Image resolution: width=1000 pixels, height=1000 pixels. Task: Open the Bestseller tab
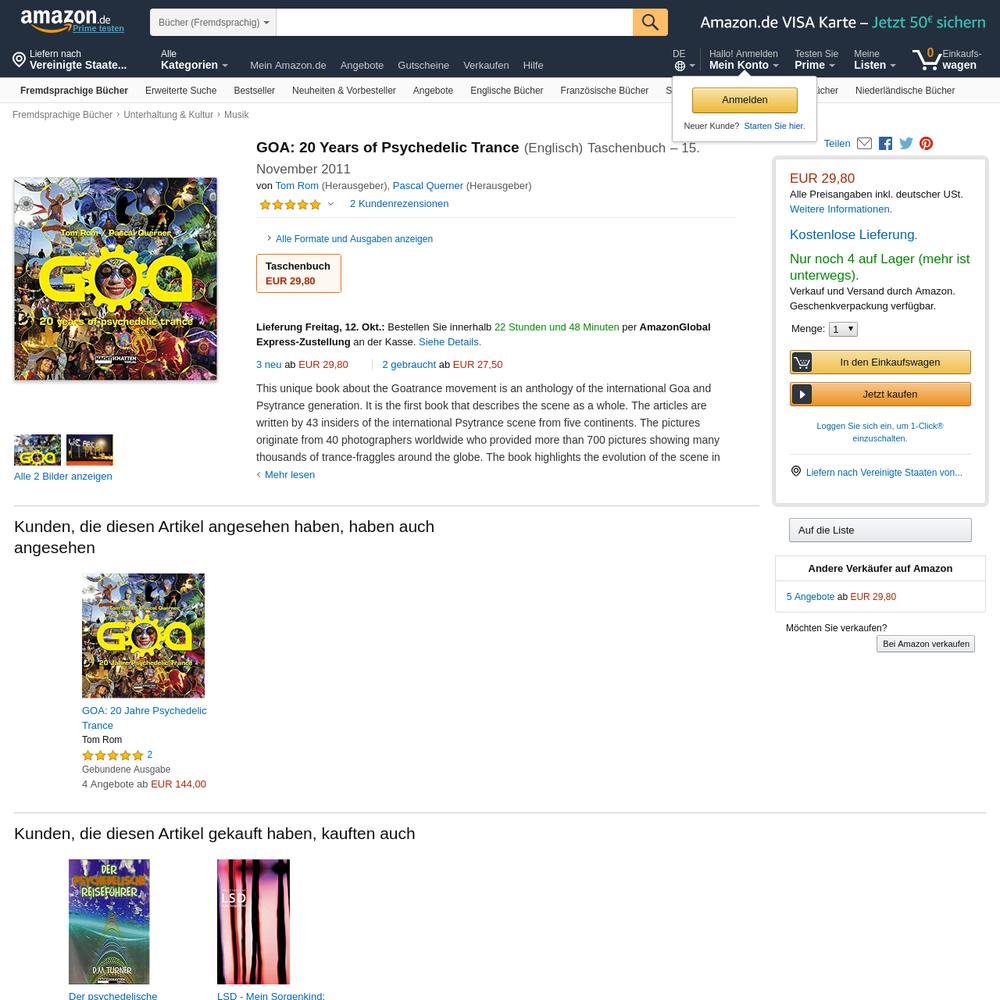pos(254,91)
